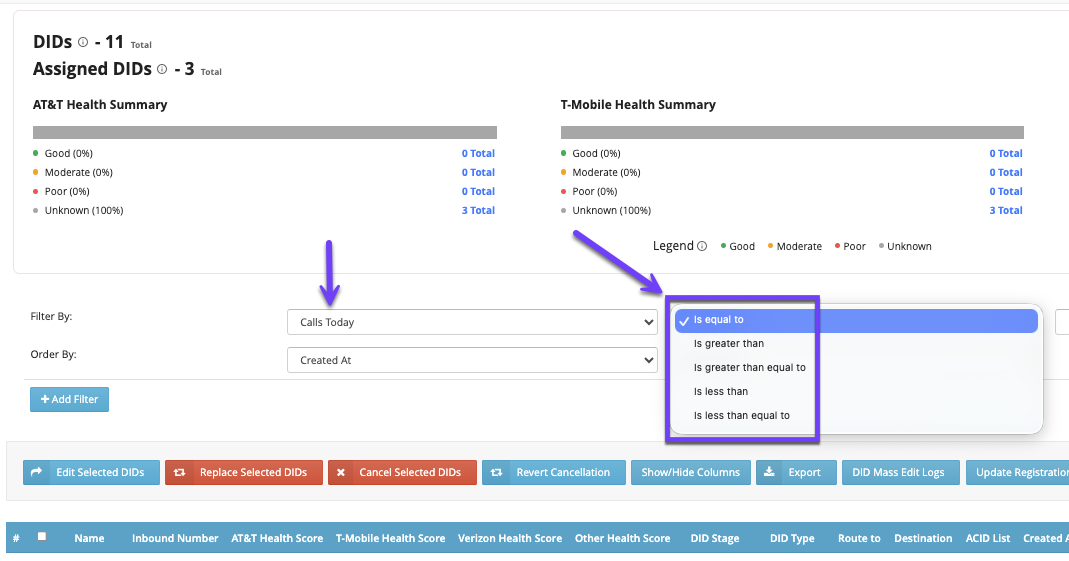Open the Calls Today filter dropdown
1069x561 pixels.
pos(471,322)
